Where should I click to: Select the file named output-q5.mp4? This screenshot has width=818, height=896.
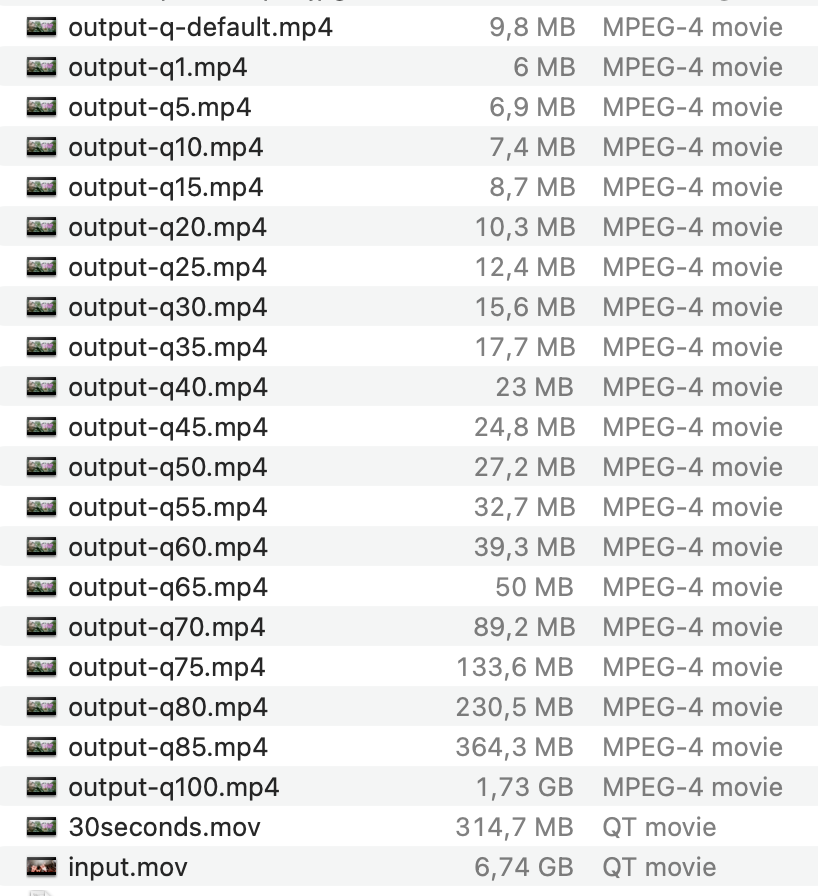pyautogui.click(x=159, y=107)
